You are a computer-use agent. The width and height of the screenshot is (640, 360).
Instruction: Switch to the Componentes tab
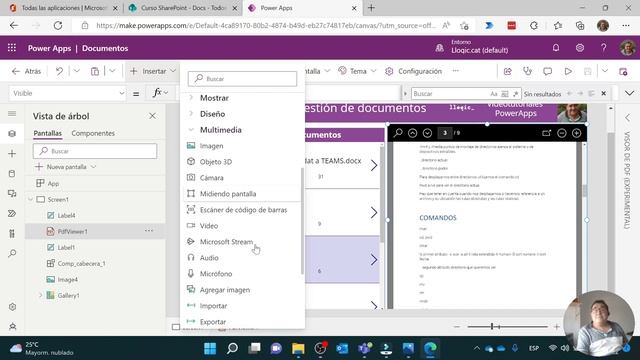click(x=93, y=133)
